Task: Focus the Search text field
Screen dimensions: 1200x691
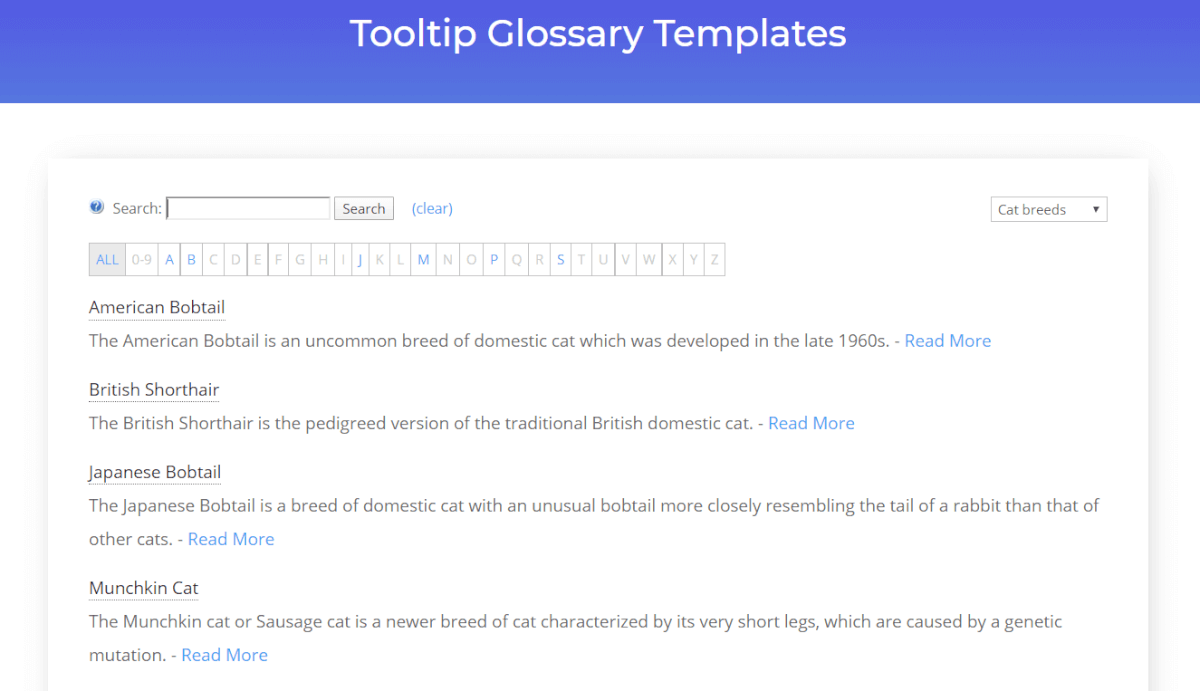Action: click(x=248, y=208)
